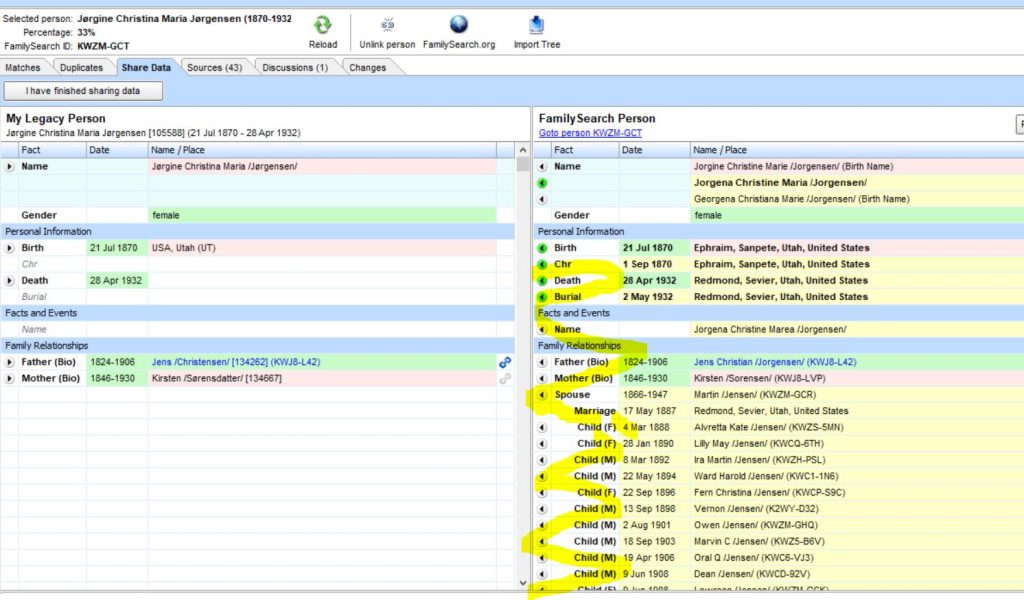Expand the Legacy Father (Bio) row arrow
Image resolution: width=1024 pixels, height=600 pixels.
tap(9, 362)
